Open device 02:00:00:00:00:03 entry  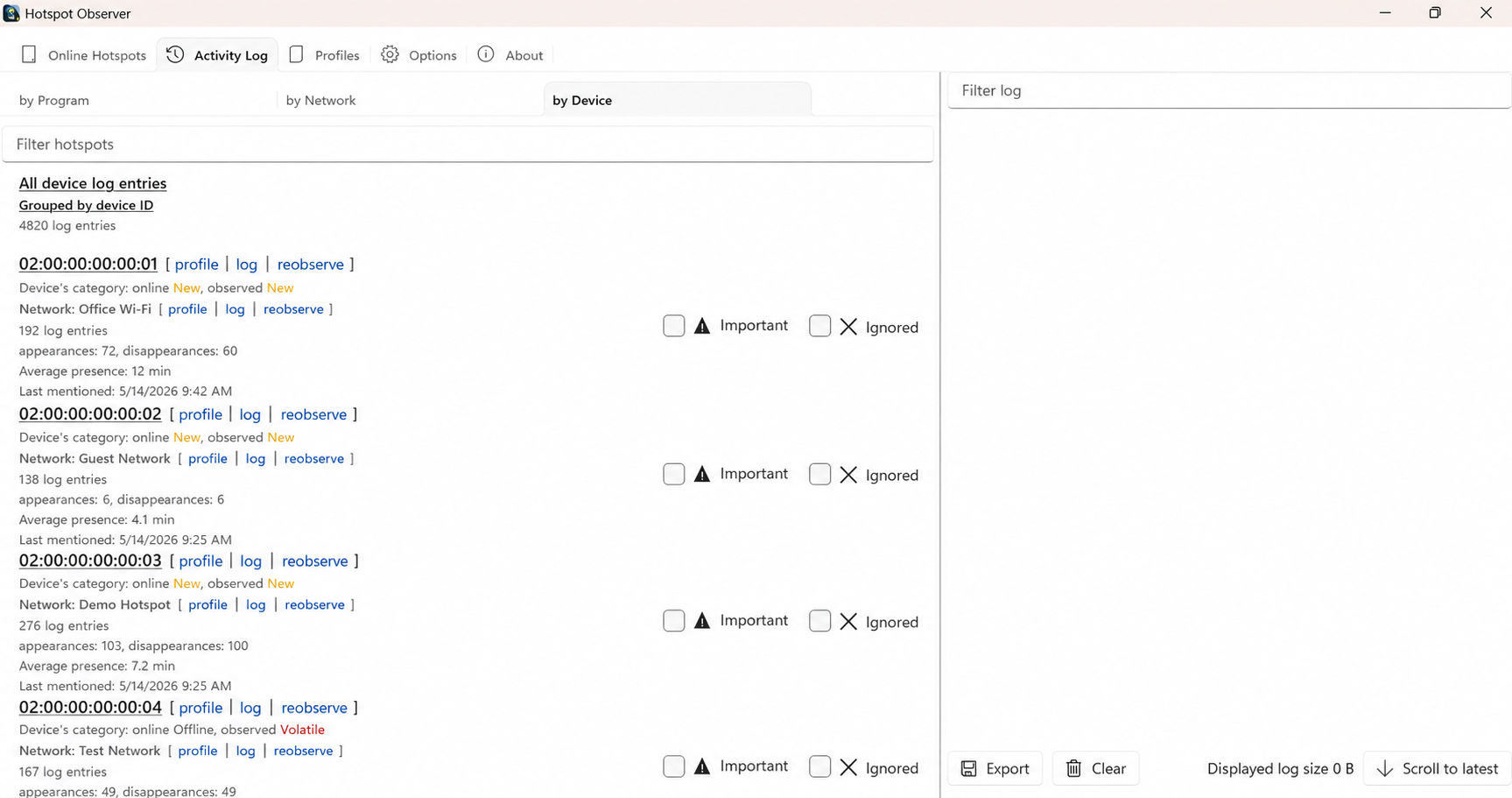[x=90, y=561]
